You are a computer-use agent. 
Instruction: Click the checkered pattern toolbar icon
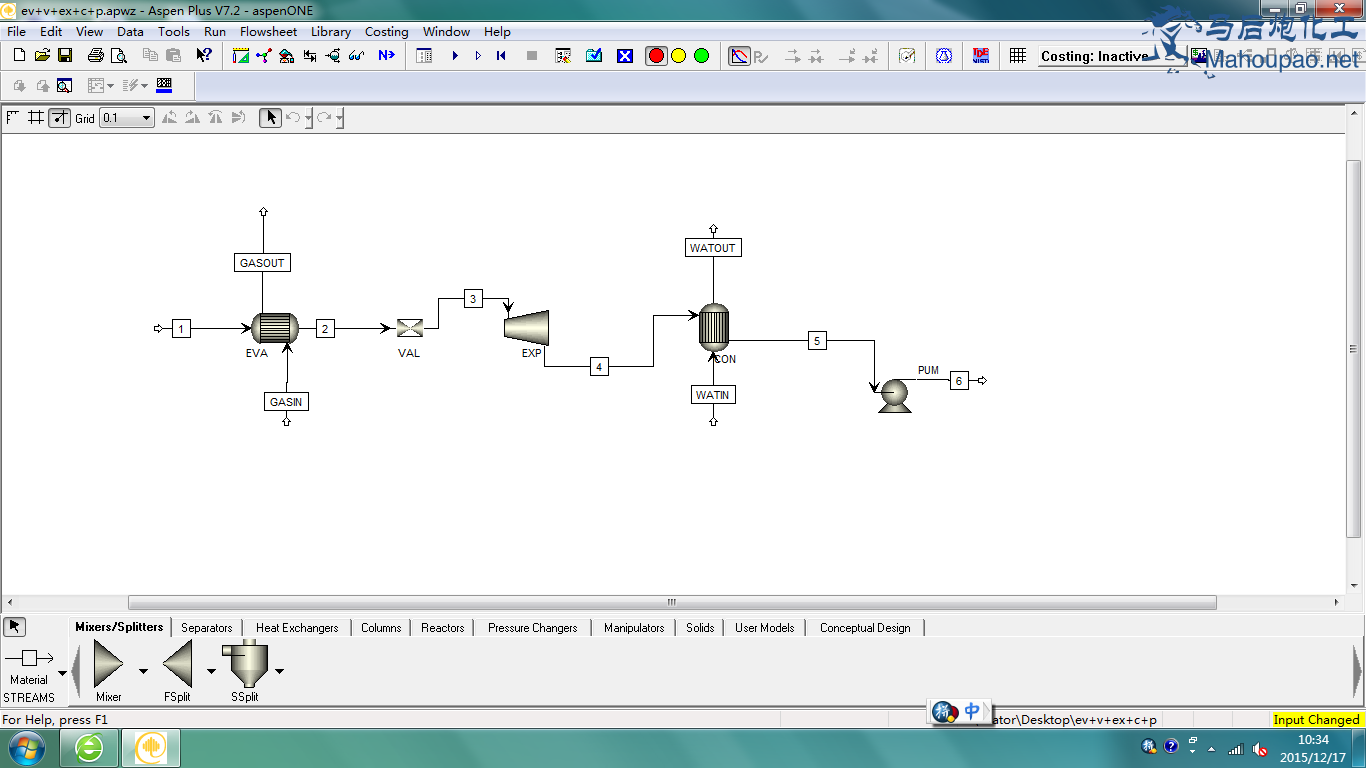click(164, 86)
